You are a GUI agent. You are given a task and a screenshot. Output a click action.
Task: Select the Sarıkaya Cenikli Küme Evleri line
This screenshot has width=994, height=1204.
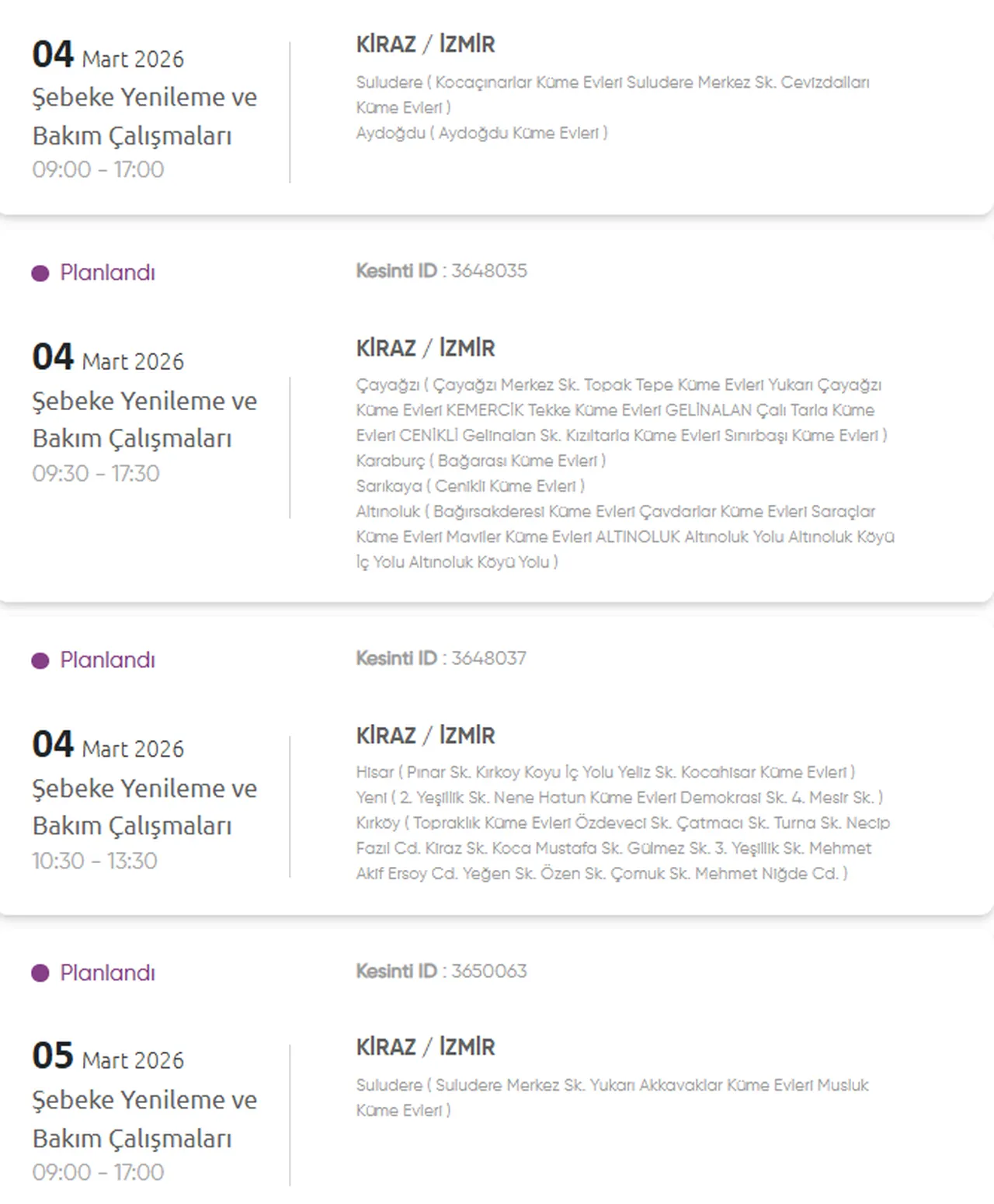point(470,486)
